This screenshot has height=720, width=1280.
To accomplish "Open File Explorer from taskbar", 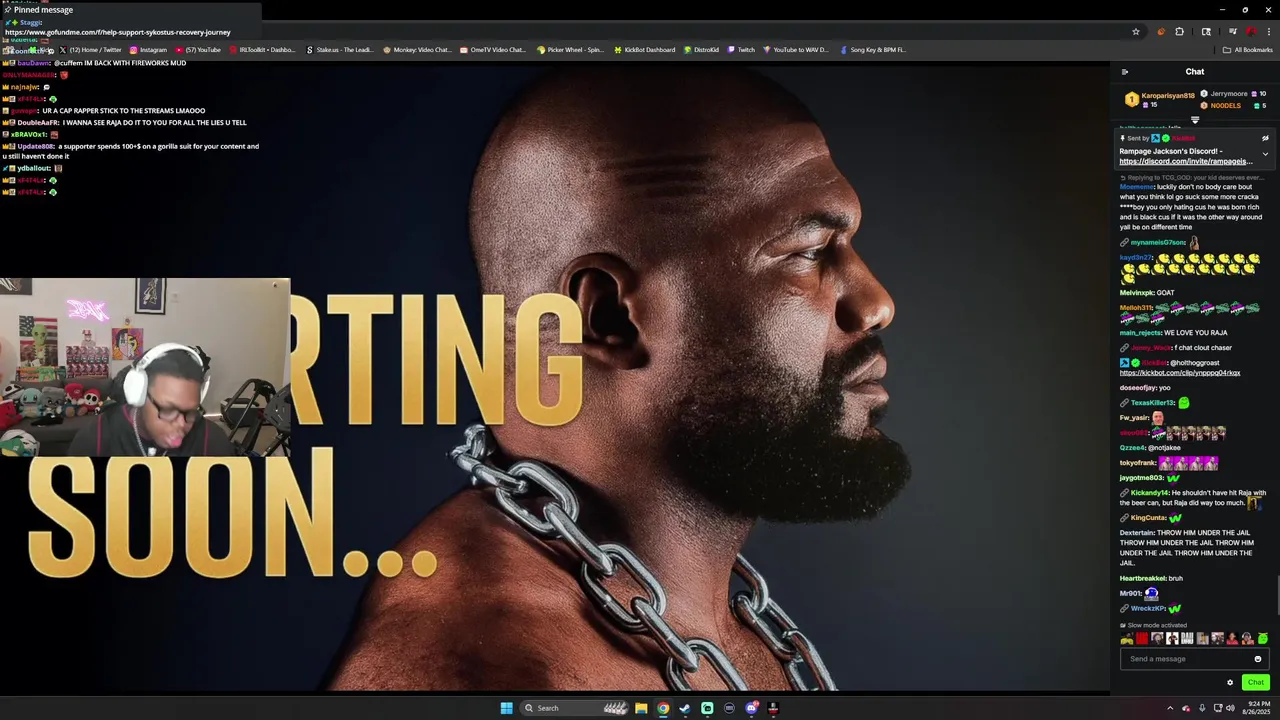I will pyautogui.click(x=641, y=708).
